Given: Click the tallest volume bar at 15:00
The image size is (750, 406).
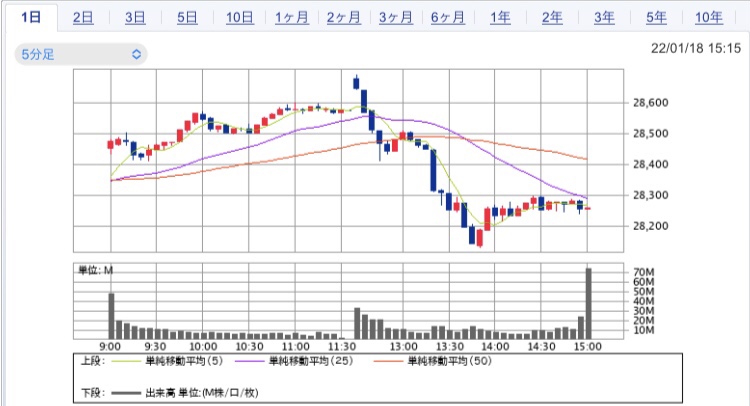Looking at the screenshot, I should click(588, 304).
